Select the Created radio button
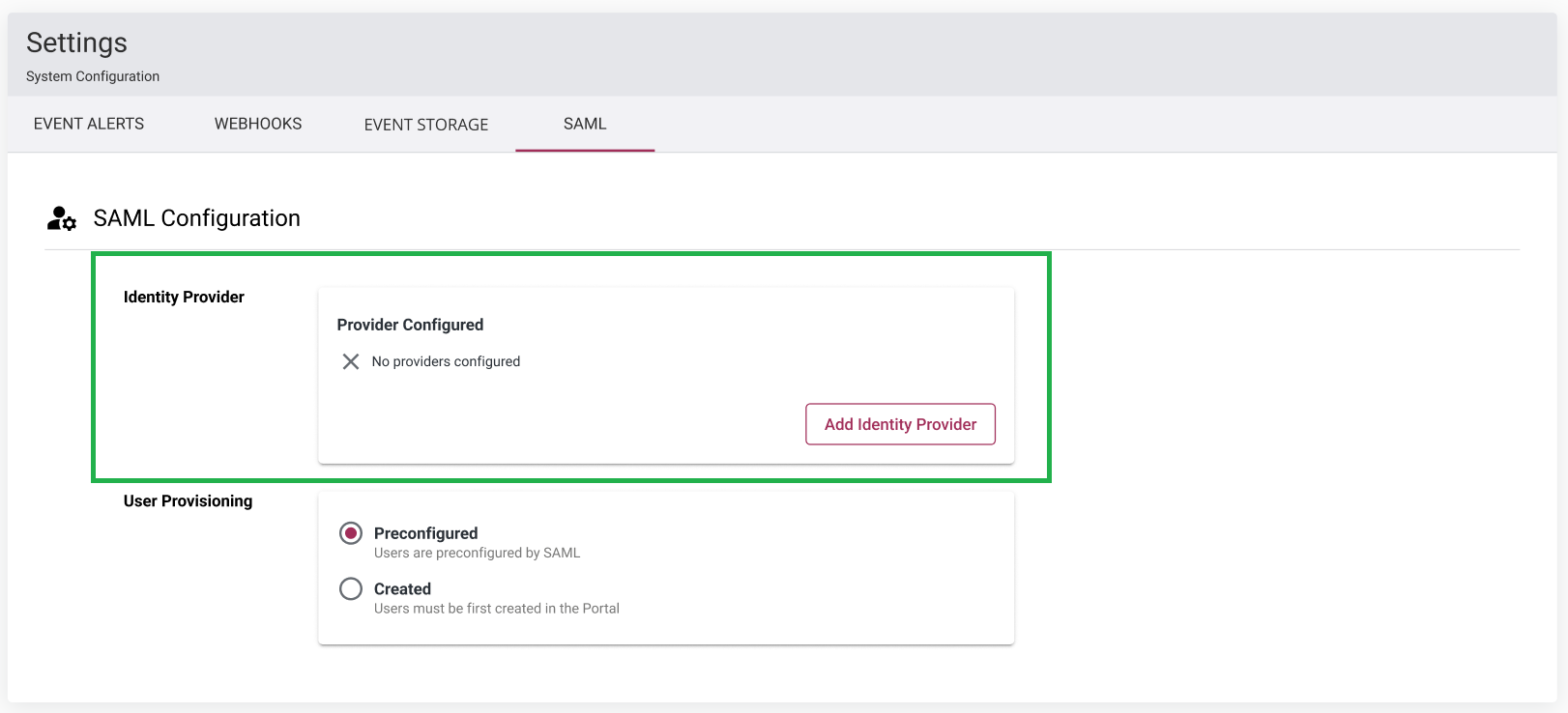 pyautogui.click(x=351, y=589)
